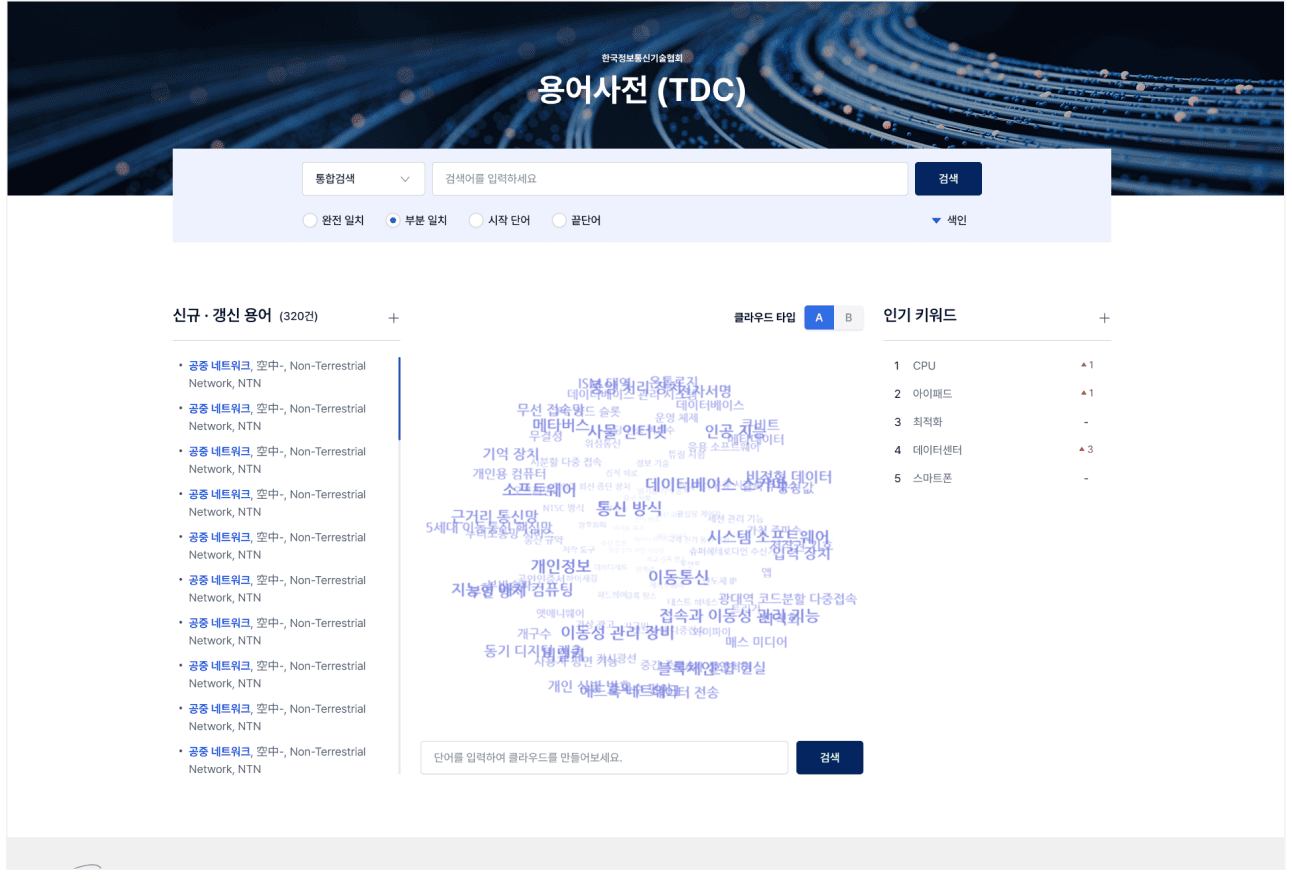Focus the word cloud keyword input box
Viewport: 1292px width, 882px height.
(604, 758)
